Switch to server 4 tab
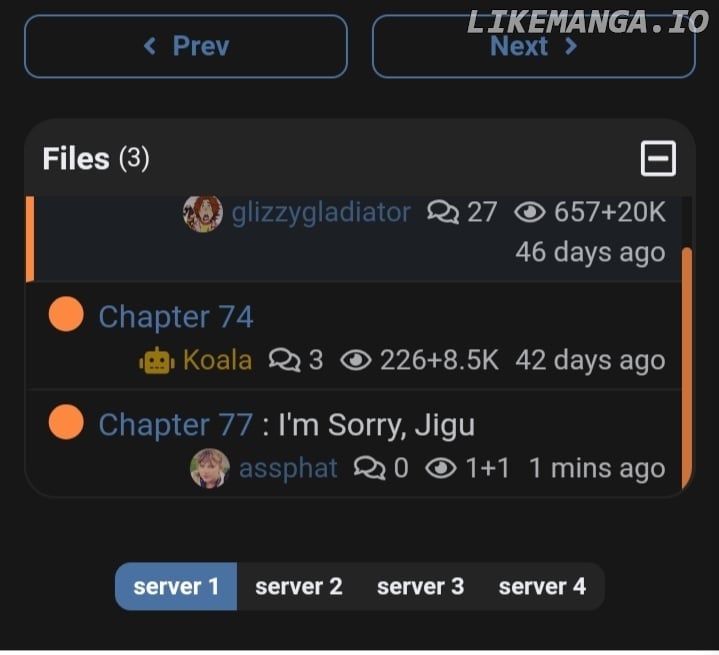 pos(542,587)
